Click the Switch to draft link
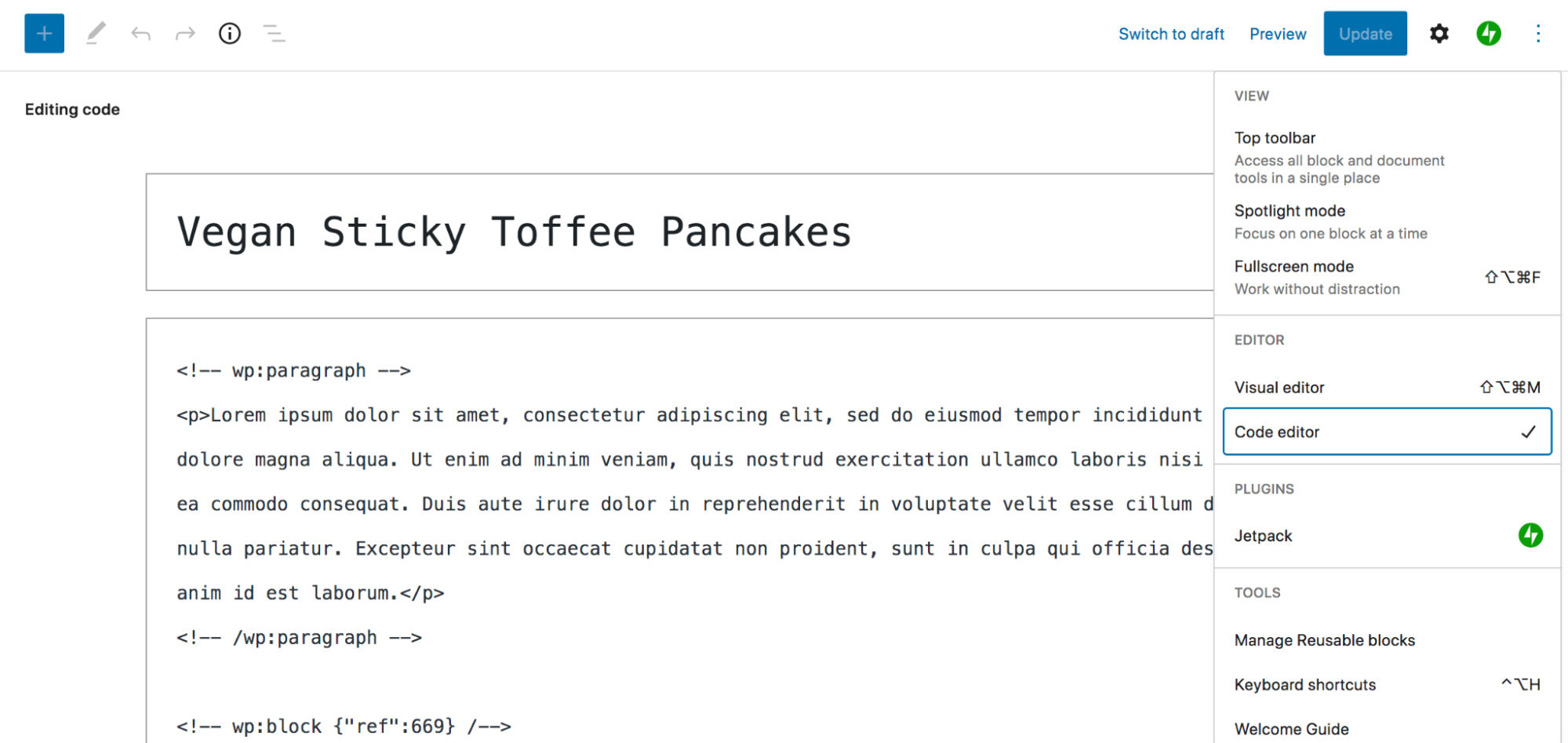Image resolution: width=1568 pixels, height=743 pixels. point(1171,34)
